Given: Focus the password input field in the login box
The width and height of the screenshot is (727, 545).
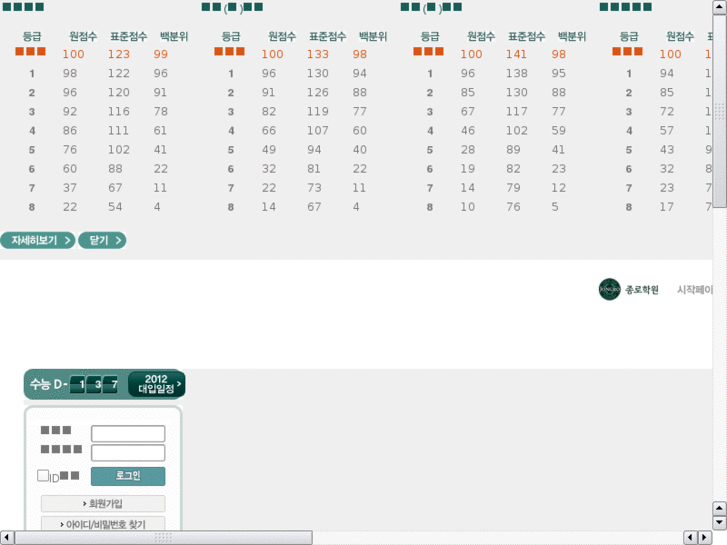Looking at the screenshot, I should pyautogui.click(x=128, y=453).
